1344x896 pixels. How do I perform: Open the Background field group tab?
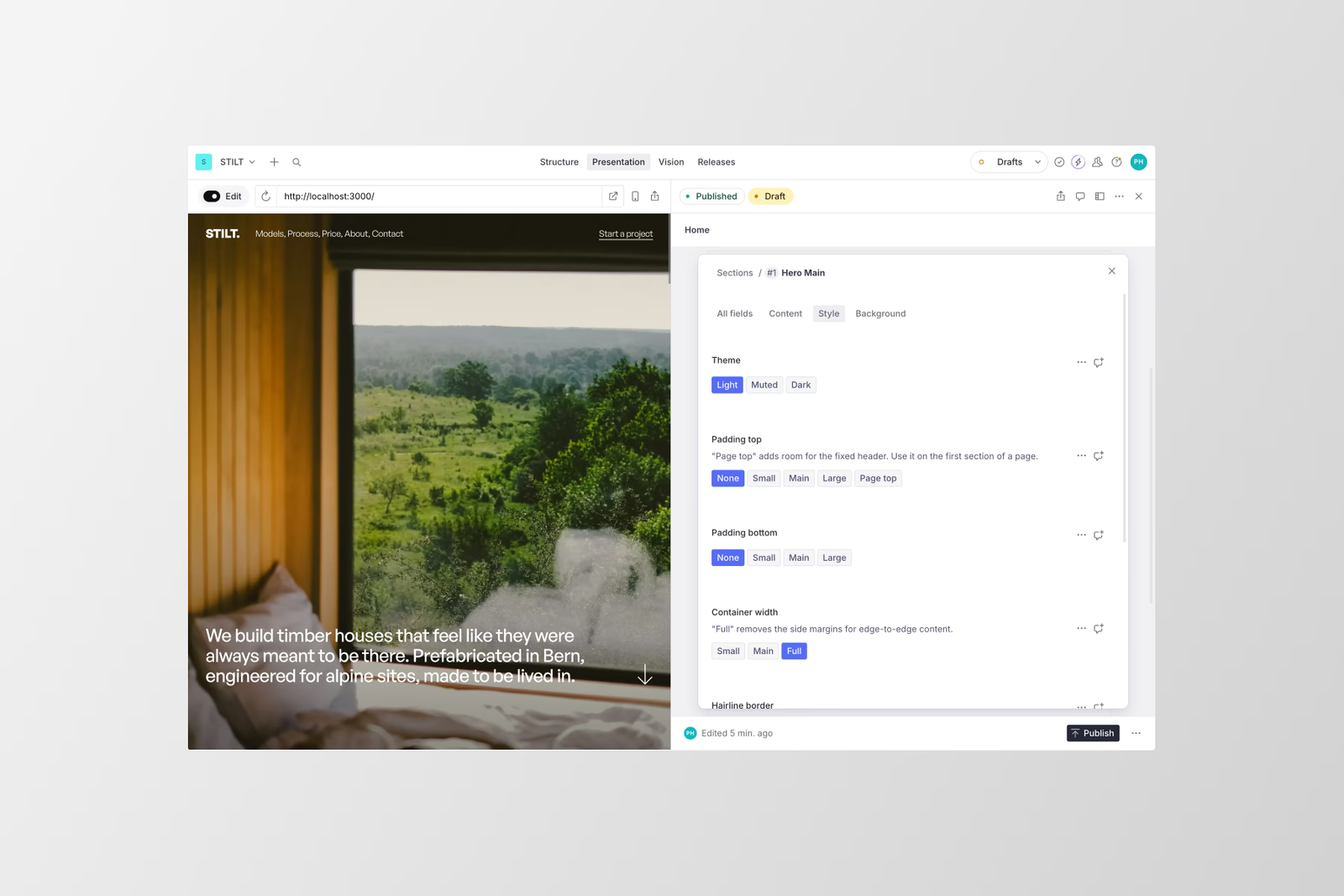[880, 314]
